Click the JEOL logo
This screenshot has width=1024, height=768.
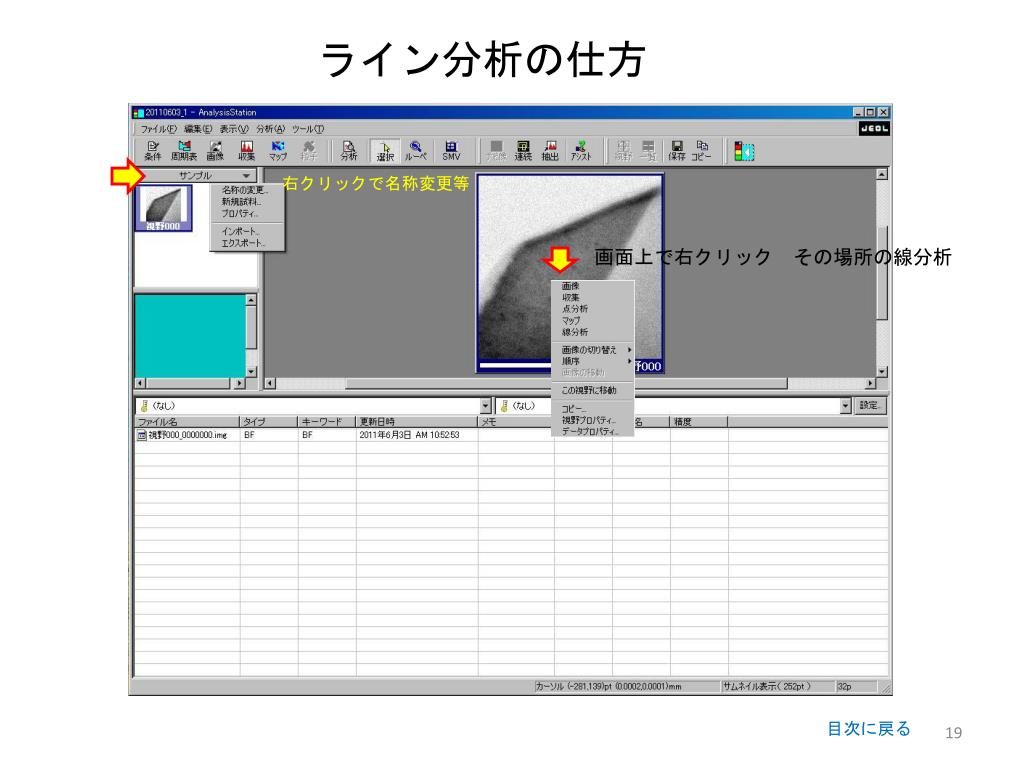pos(874,129)
